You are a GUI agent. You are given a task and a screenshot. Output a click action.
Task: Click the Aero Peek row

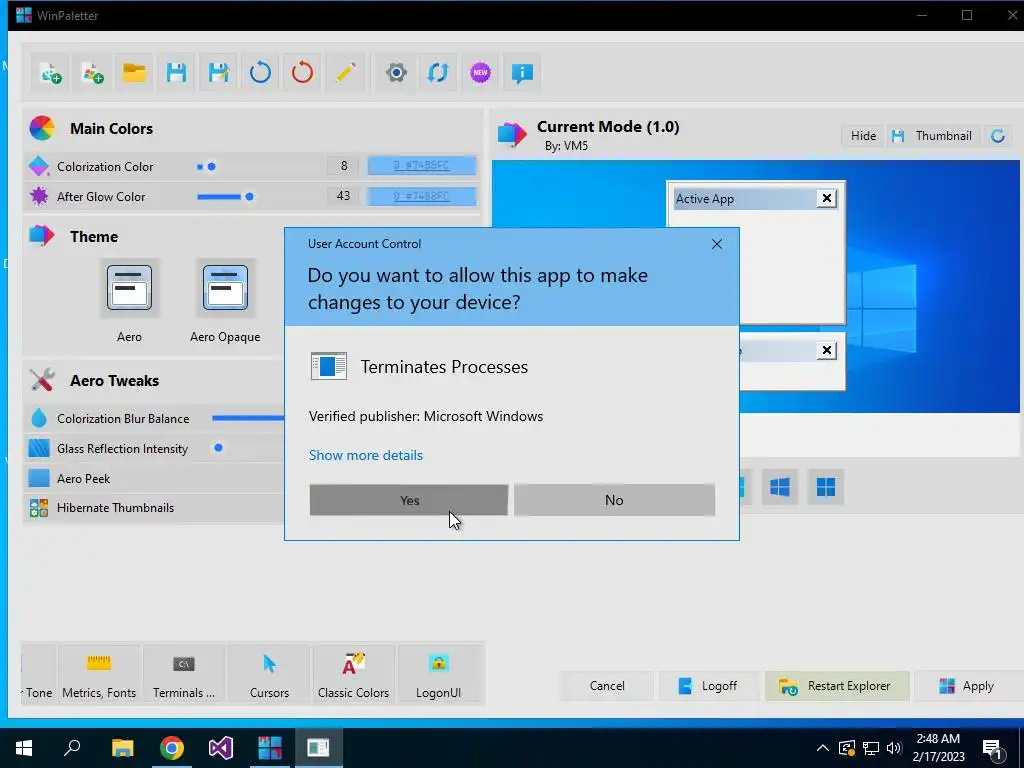coord(155,479)
